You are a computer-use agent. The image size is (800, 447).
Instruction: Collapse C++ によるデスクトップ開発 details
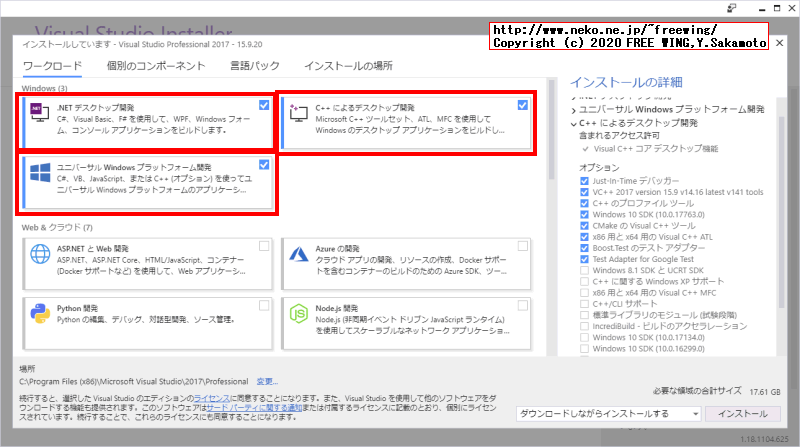point(573,123)
